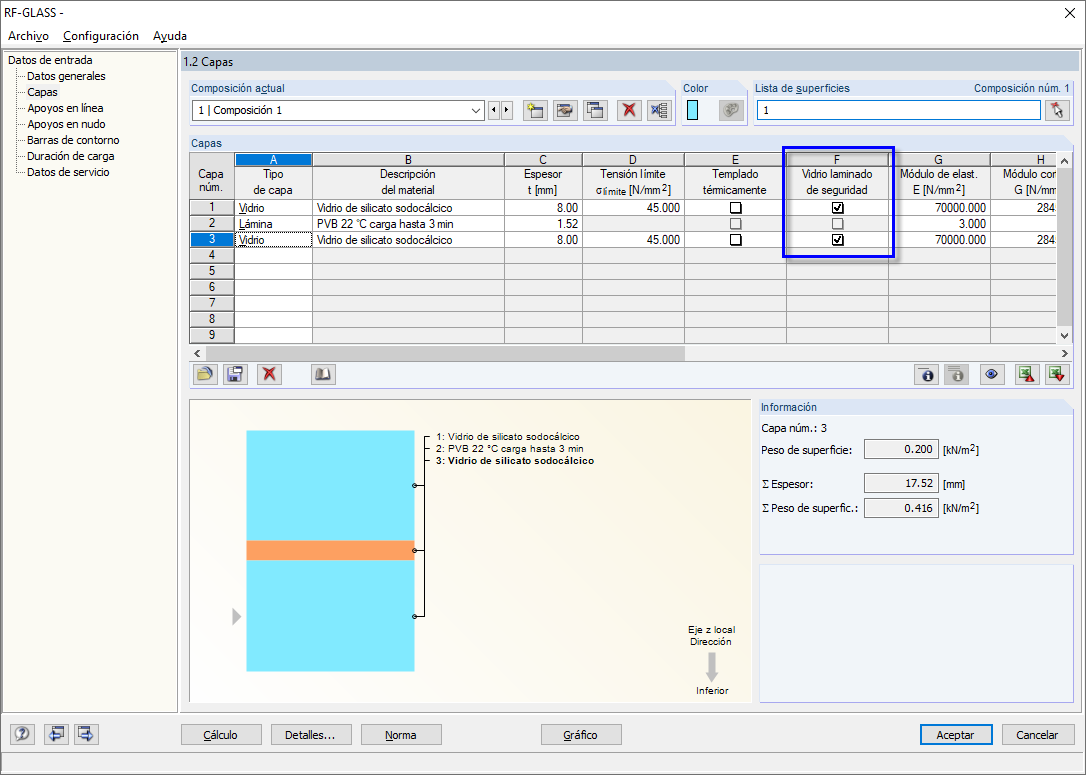Confirm with Aceptar button
The width and height of the screenshot is (1086, 775).
click(x=956, y=735)
